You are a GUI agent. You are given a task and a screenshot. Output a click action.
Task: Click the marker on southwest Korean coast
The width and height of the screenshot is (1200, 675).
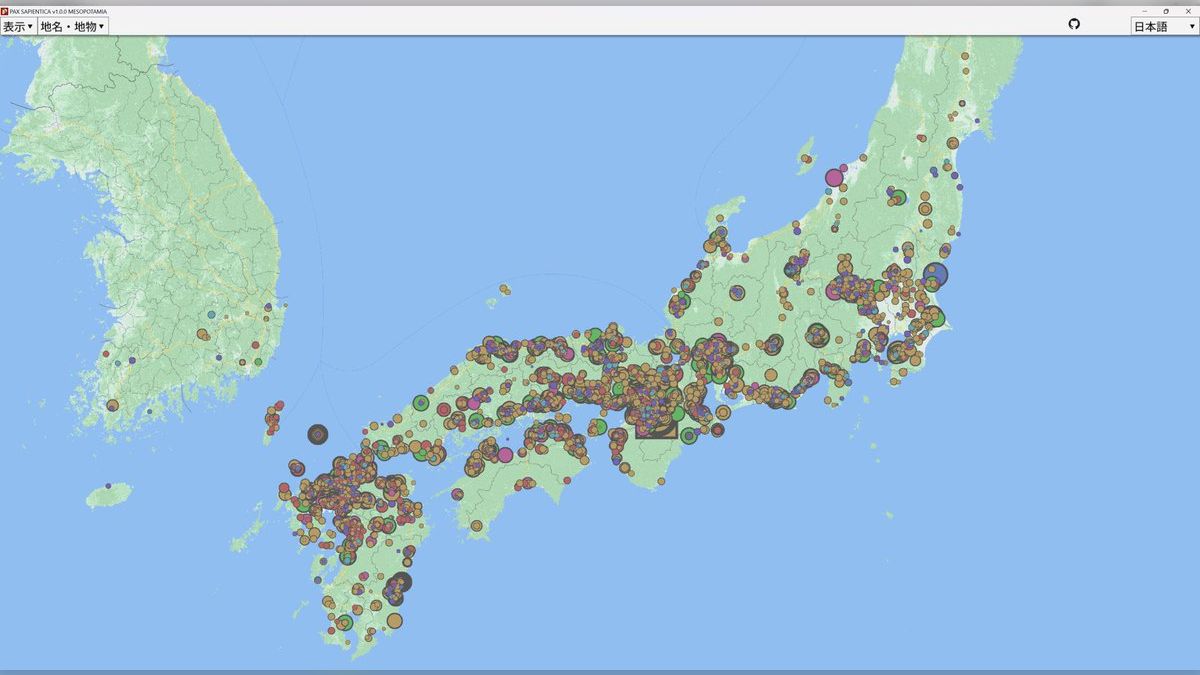(x=113, y=405)
